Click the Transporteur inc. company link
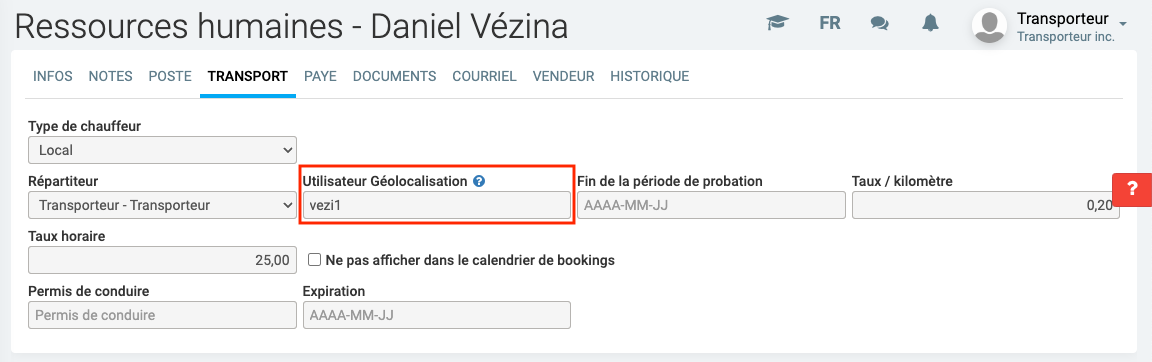Image resolution: width=1152 pixels, height=362 pixels. 1065,36
